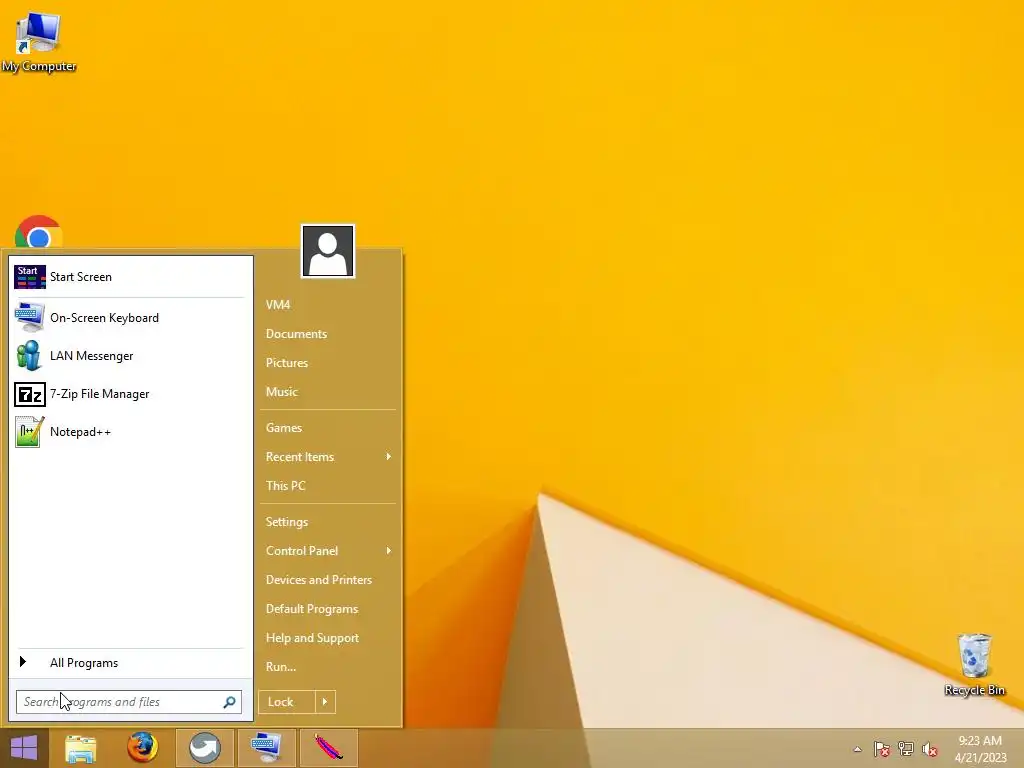Open Devices and Printers
This screenshot has width=1024, height=768.
point(328,580)
